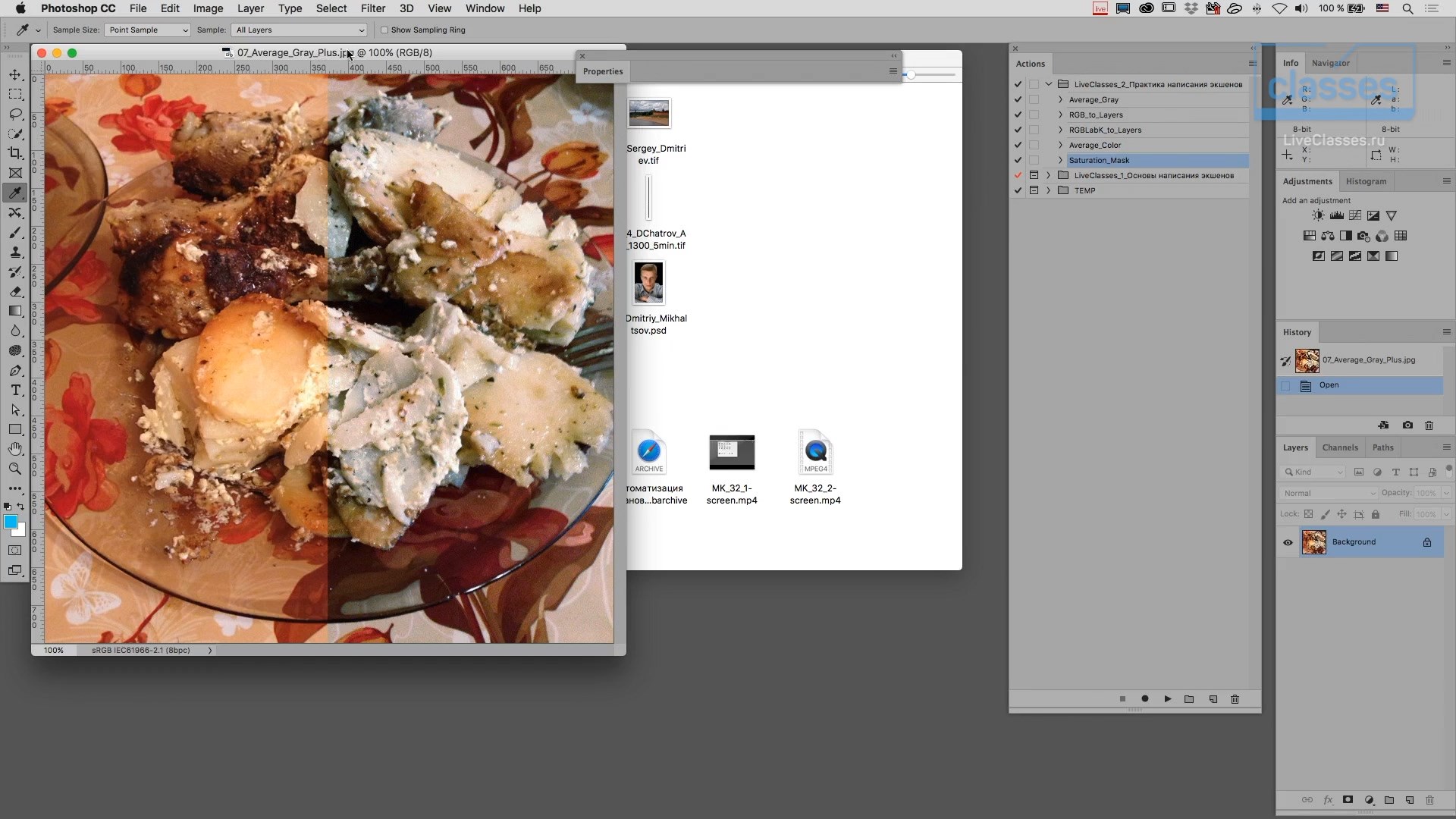Select the Eyedropper tool in toolbar
1456x819 pixels.
[x=15, y=193]
